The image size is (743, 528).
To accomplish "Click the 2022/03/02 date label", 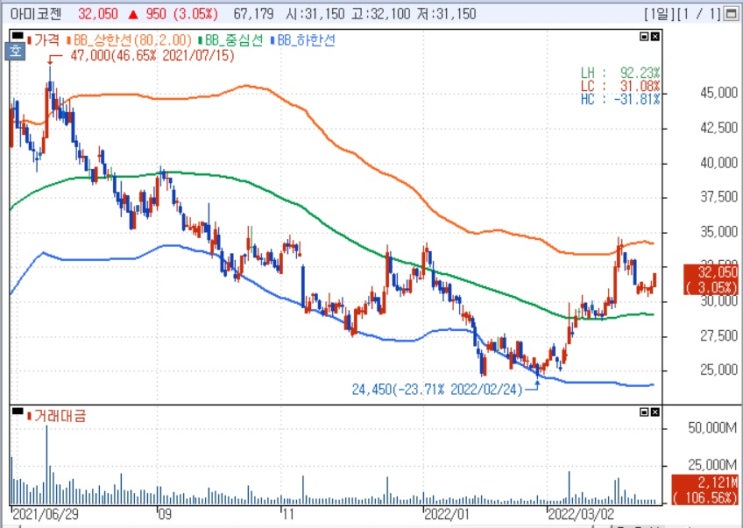I will click(x=581, y=515).
